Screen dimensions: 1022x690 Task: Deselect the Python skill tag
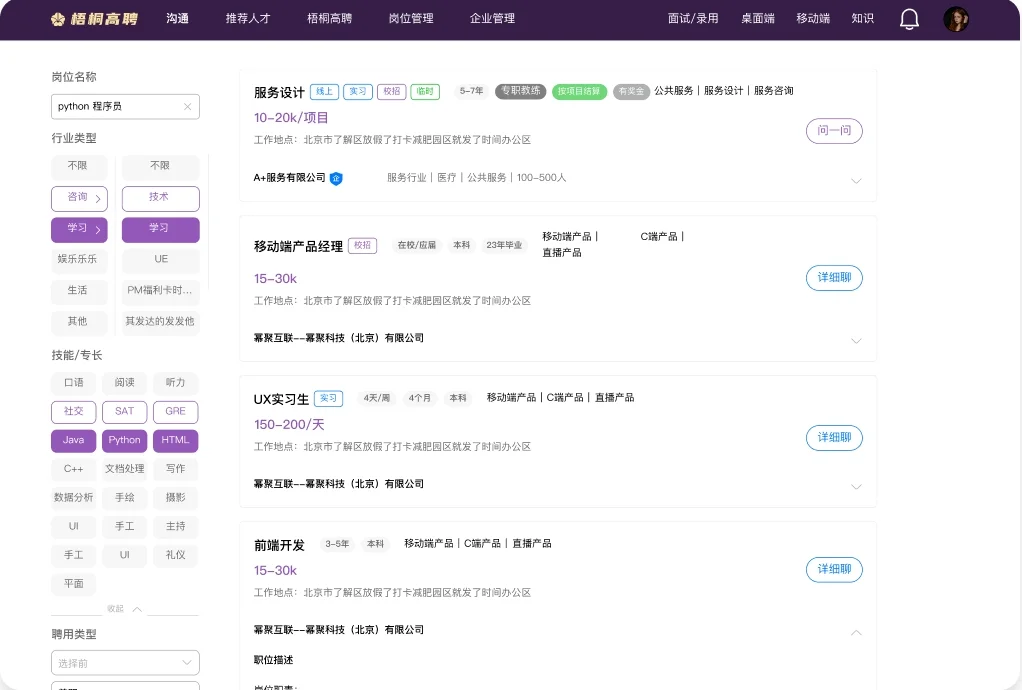point(124,440)
